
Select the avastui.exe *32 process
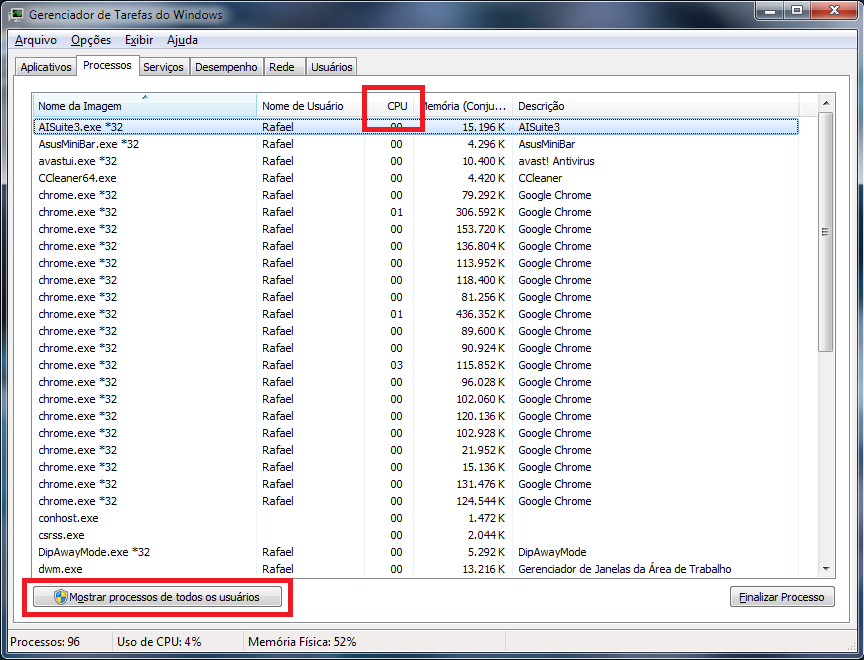[x=416, y=161]
